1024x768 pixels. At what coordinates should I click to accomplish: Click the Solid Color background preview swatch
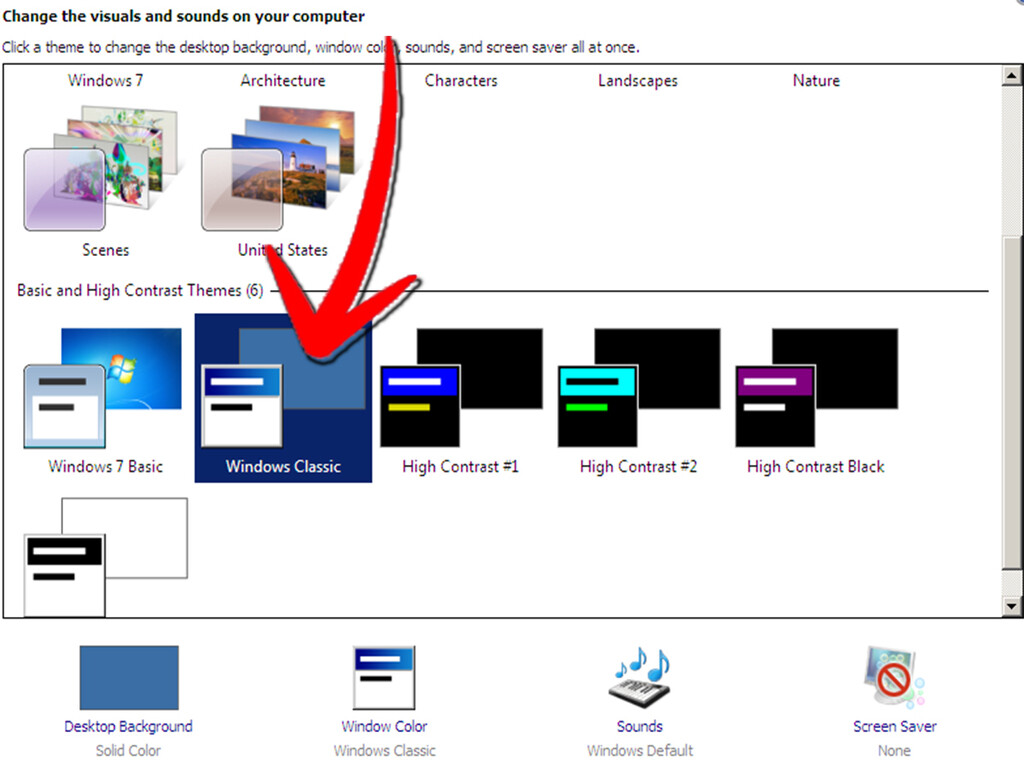tap(128, 677)
